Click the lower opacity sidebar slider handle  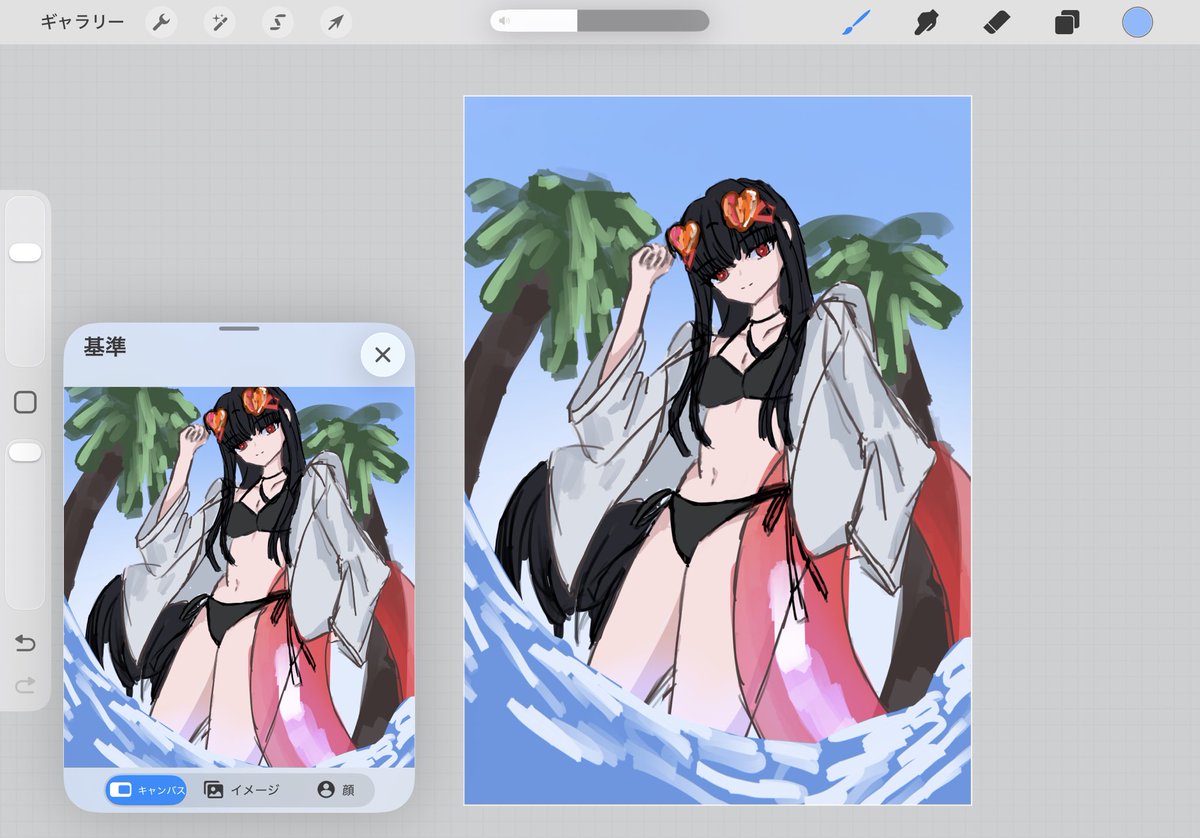pos(25,453)
